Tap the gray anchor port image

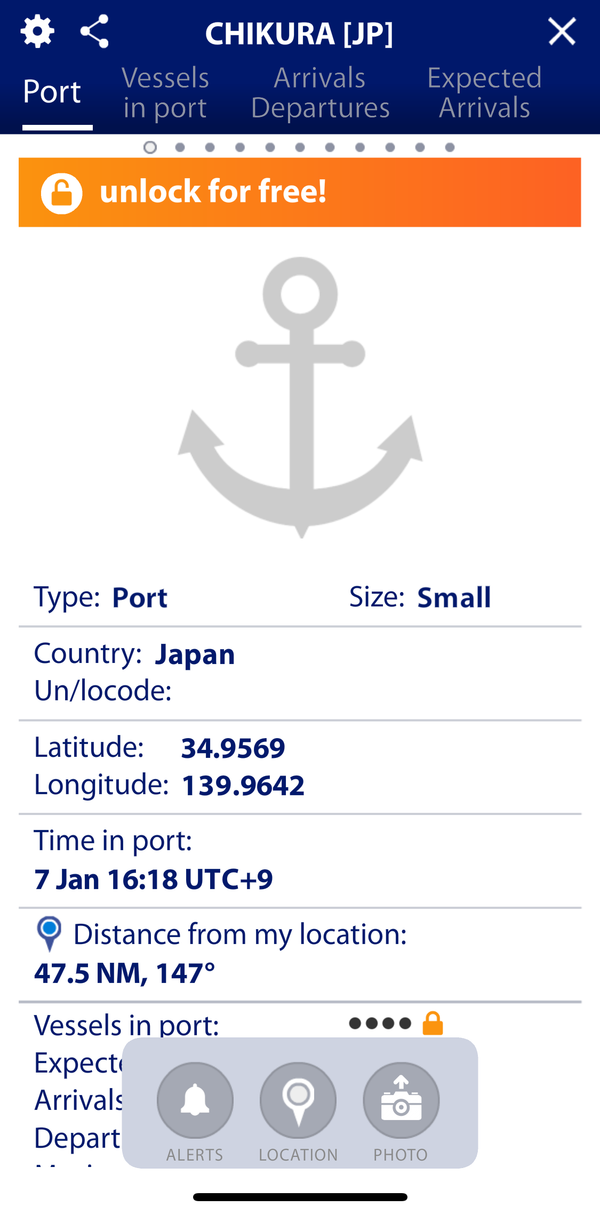click(300, 397)
